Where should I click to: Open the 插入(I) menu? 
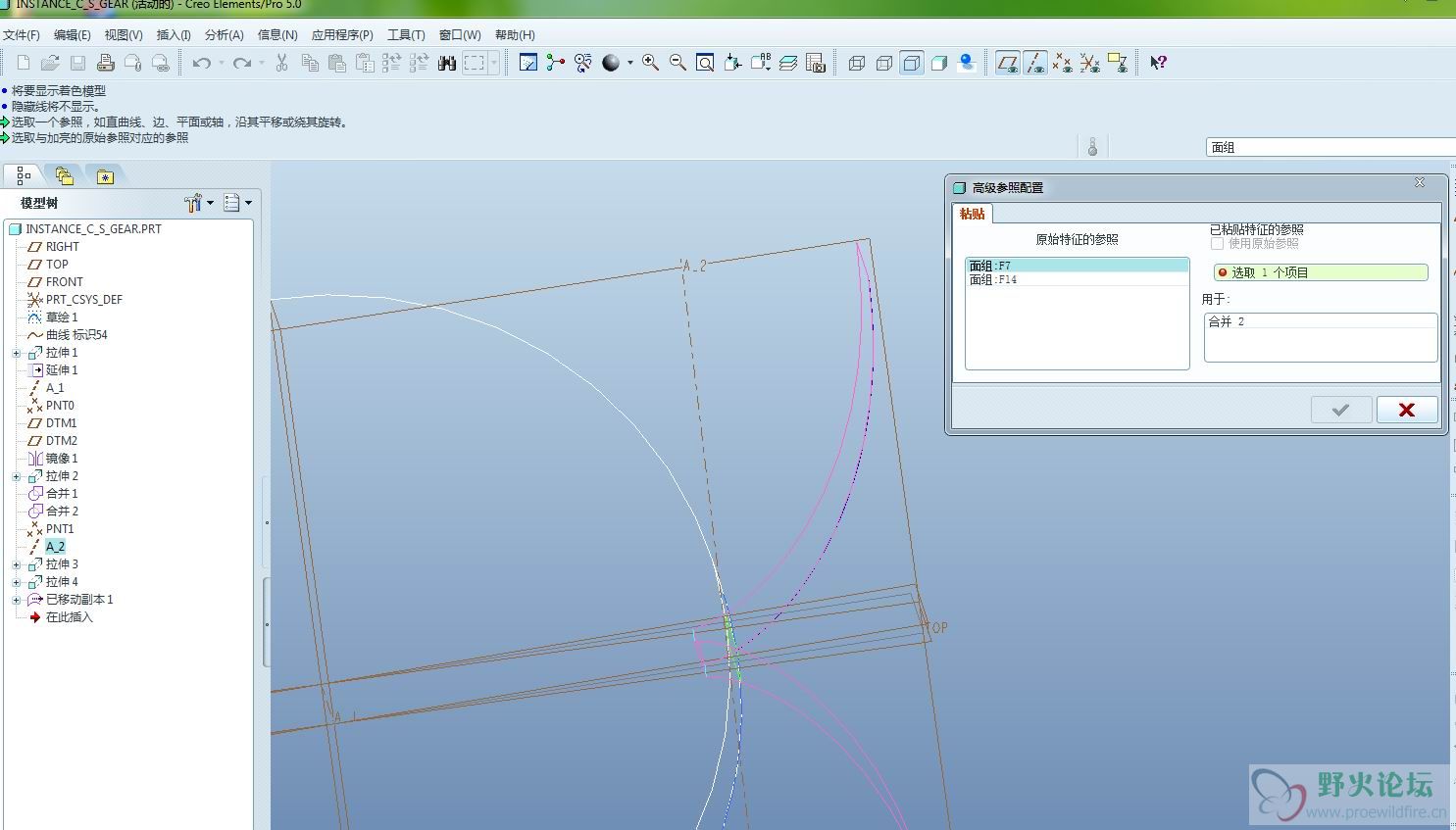174,35
